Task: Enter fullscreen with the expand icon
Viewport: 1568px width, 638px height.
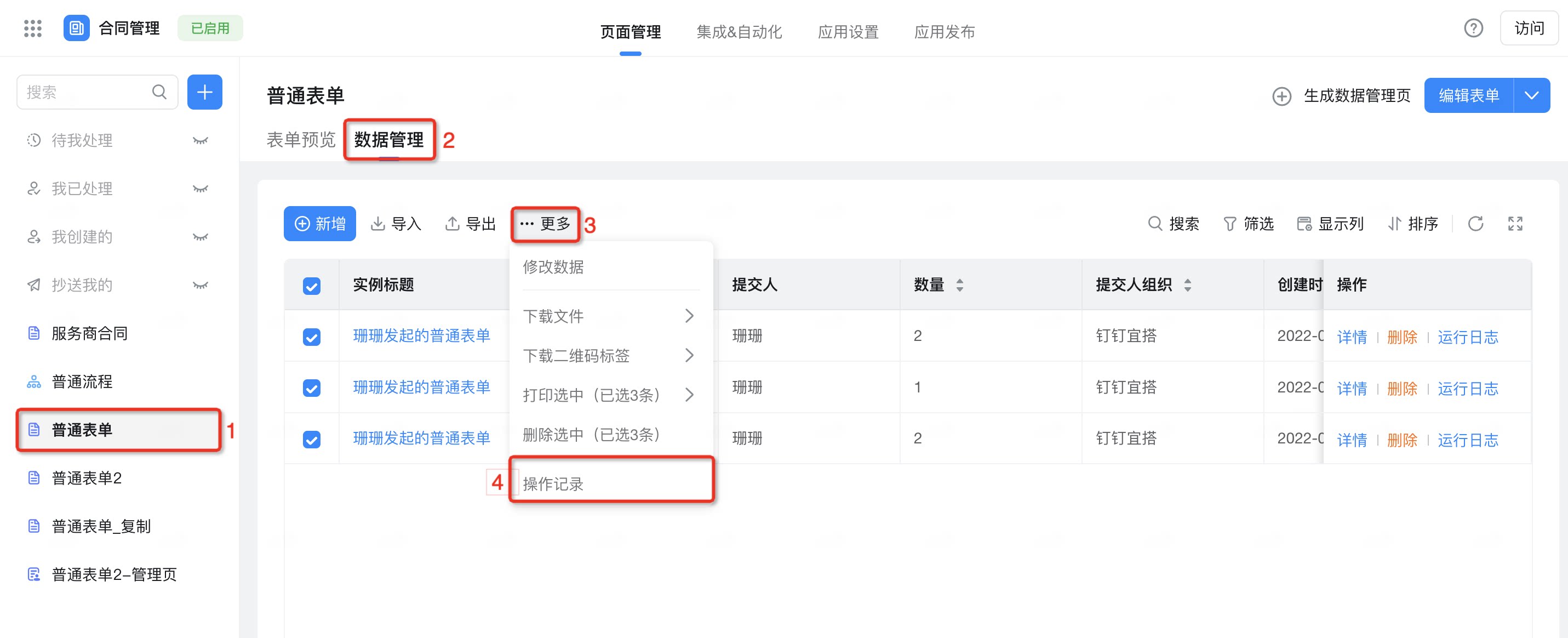Action: [x=1515, y=224]
